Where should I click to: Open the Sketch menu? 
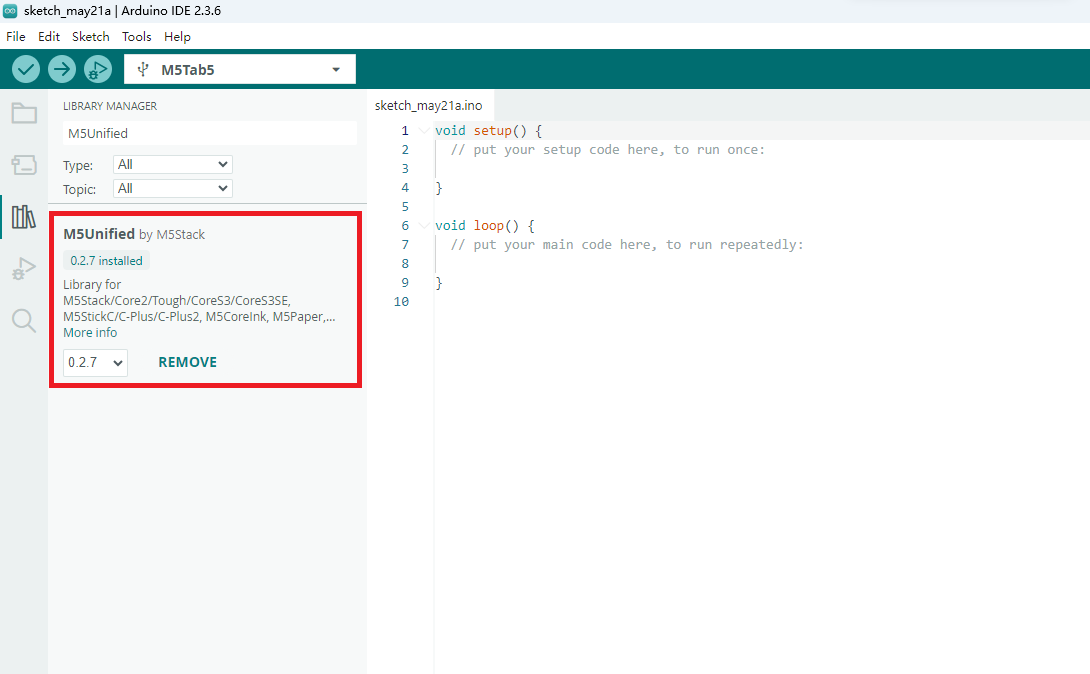point(90,37)
